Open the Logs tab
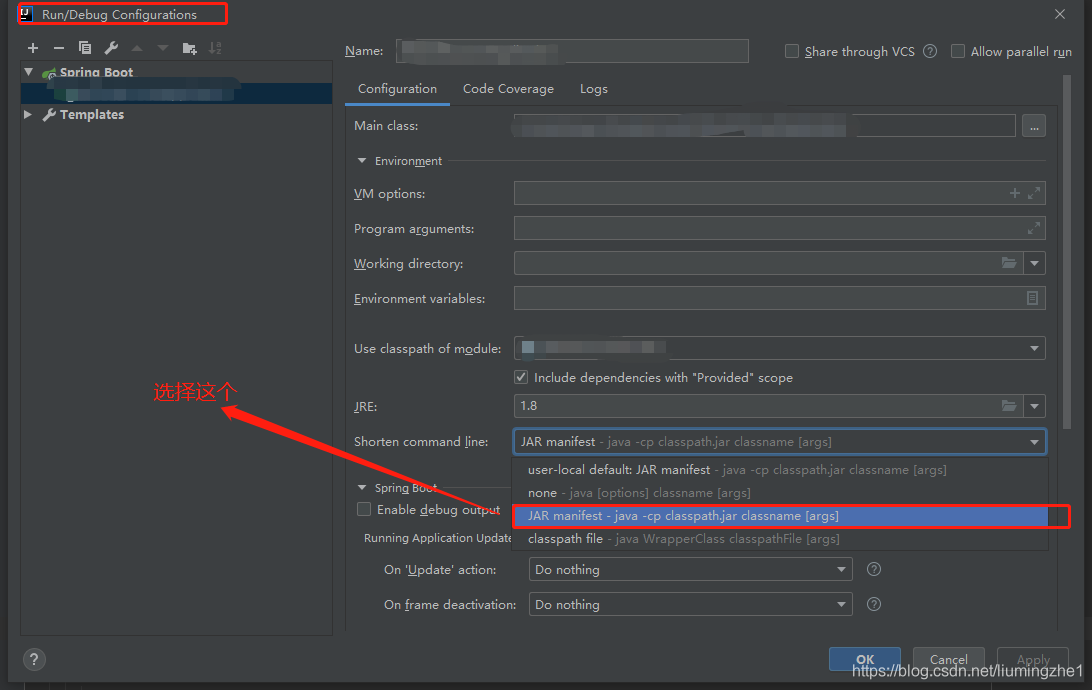 tap(594, 89)
